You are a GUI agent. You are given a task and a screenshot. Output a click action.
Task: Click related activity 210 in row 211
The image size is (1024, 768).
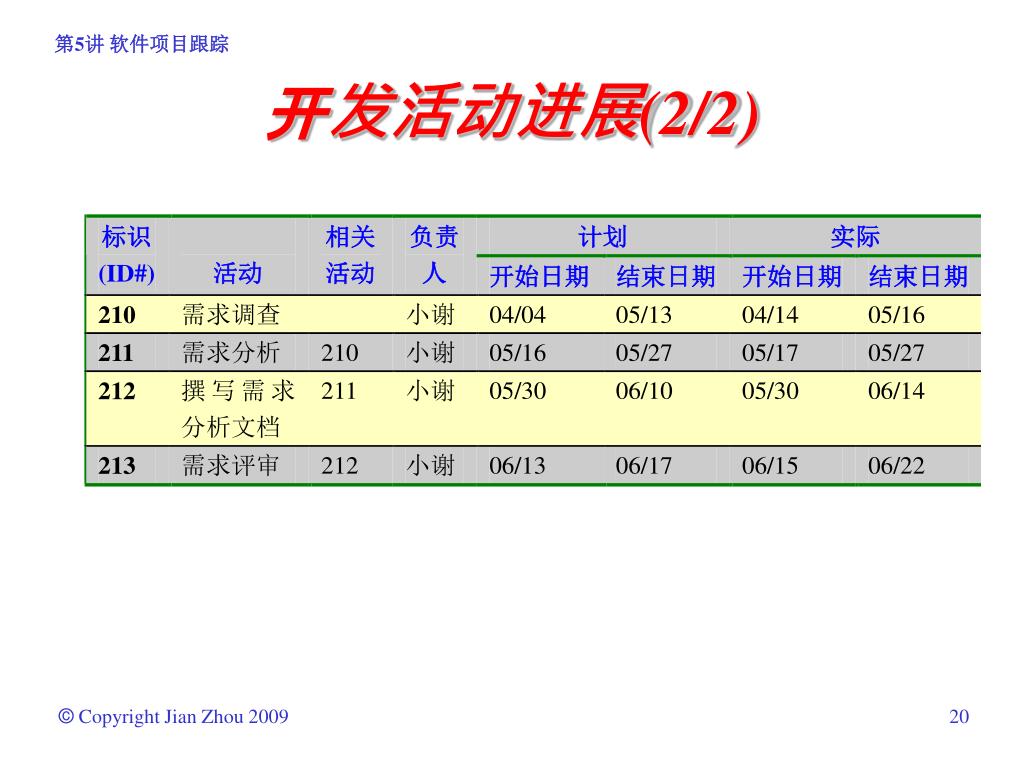click(340, 353)
